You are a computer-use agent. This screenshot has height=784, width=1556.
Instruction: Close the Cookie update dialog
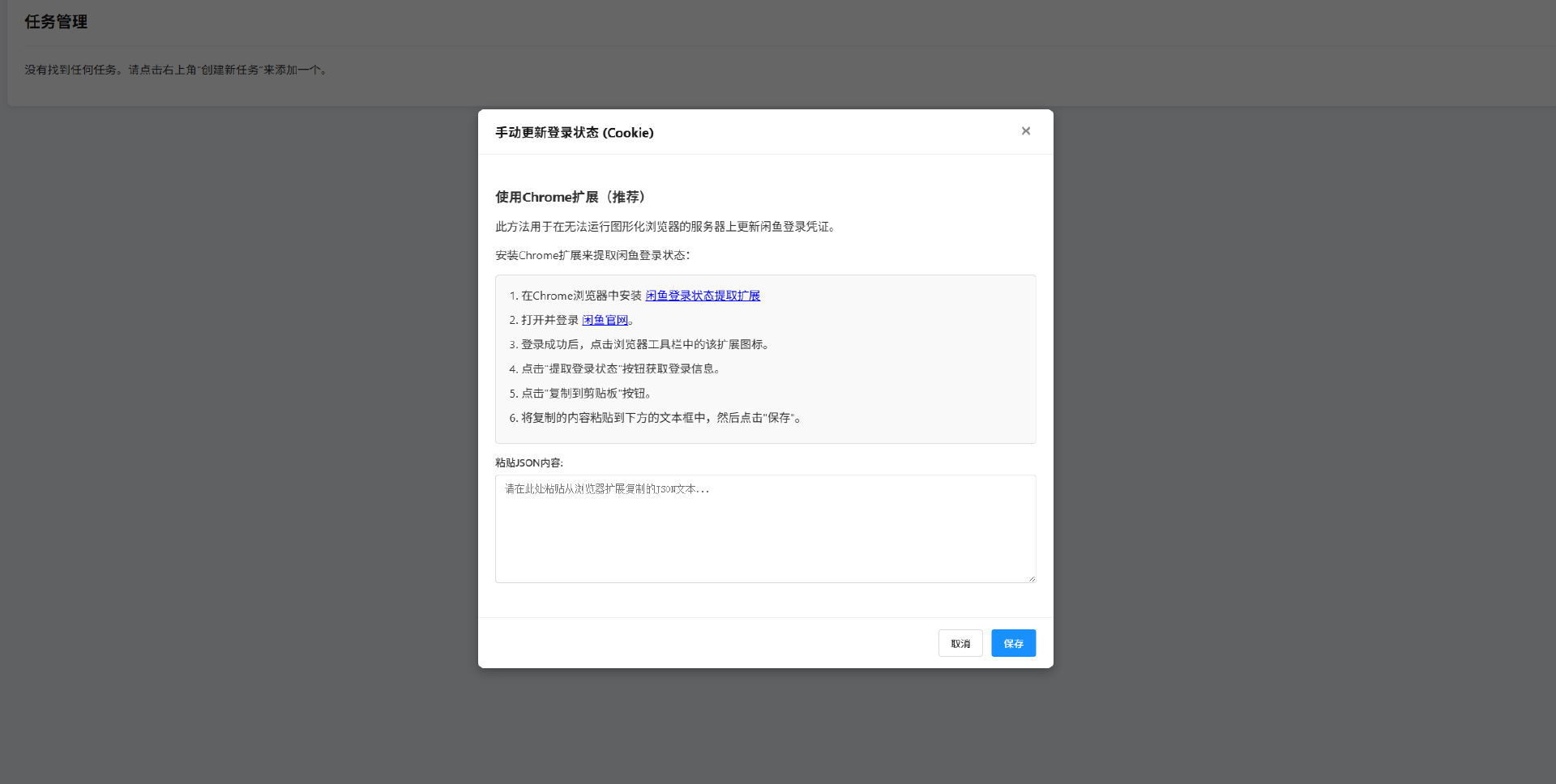coord(1025,131)
